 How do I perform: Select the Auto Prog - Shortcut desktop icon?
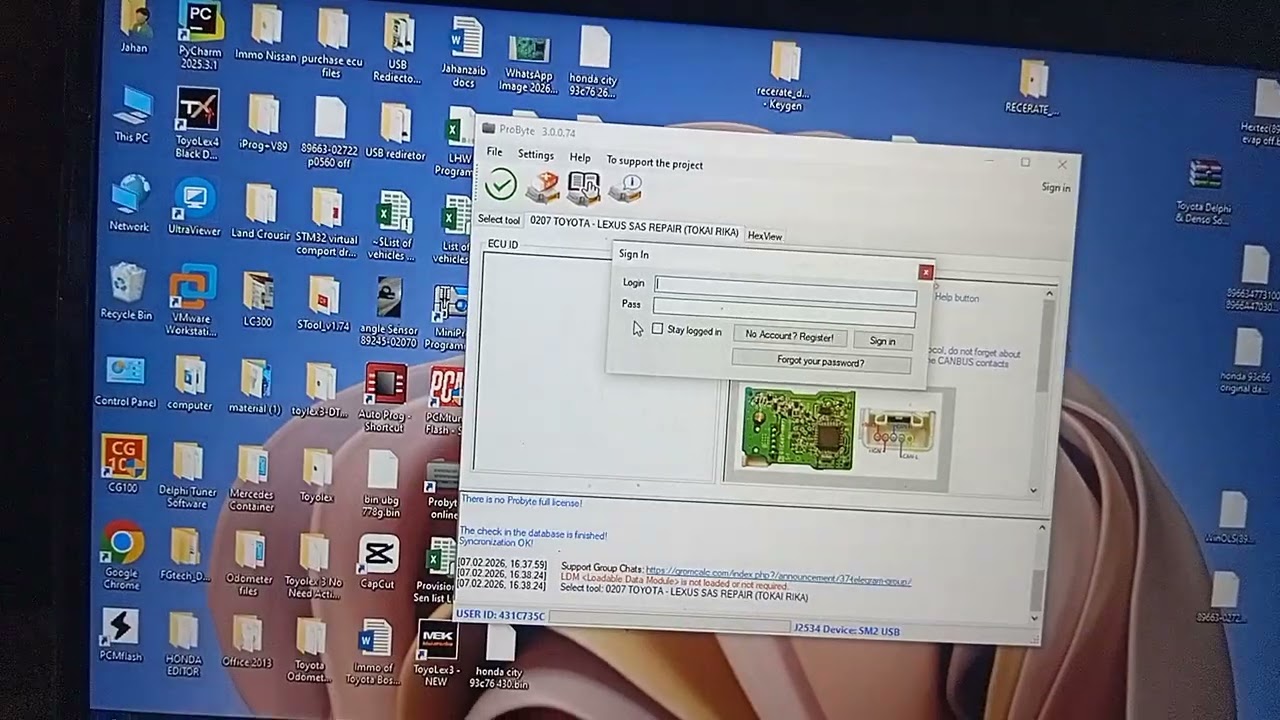click(x=385, y=398)
